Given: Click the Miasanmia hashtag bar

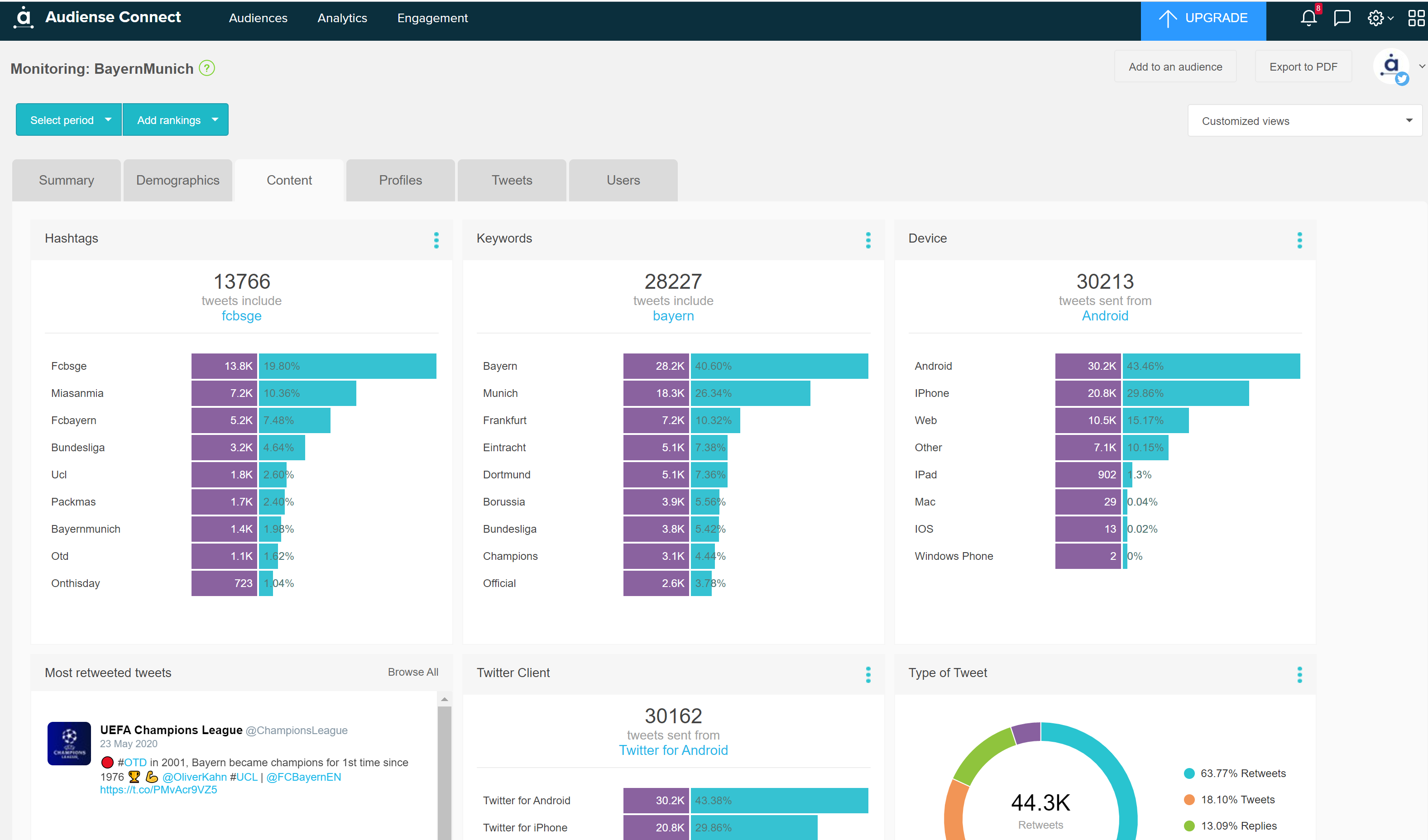Looking at the screenshot, I should (x=307, y=393).
